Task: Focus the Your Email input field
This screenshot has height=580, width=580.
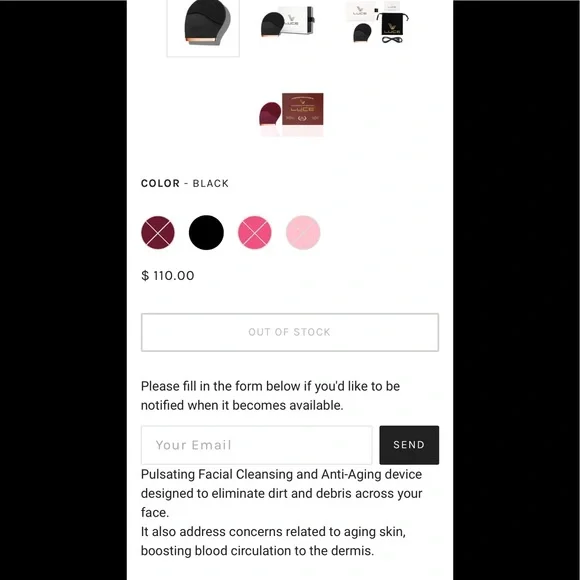Action: 257,445
